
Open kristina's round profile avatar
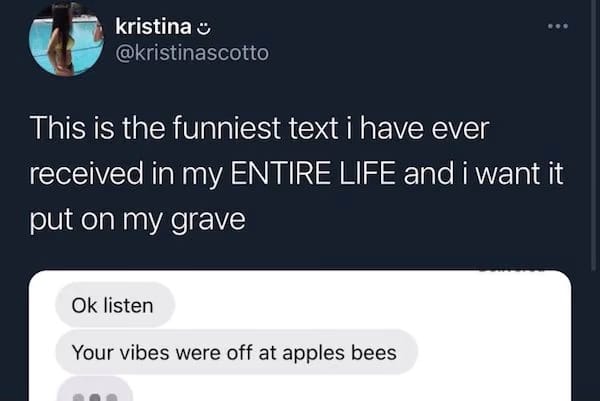pyautogui.click(x=66, y=38)
